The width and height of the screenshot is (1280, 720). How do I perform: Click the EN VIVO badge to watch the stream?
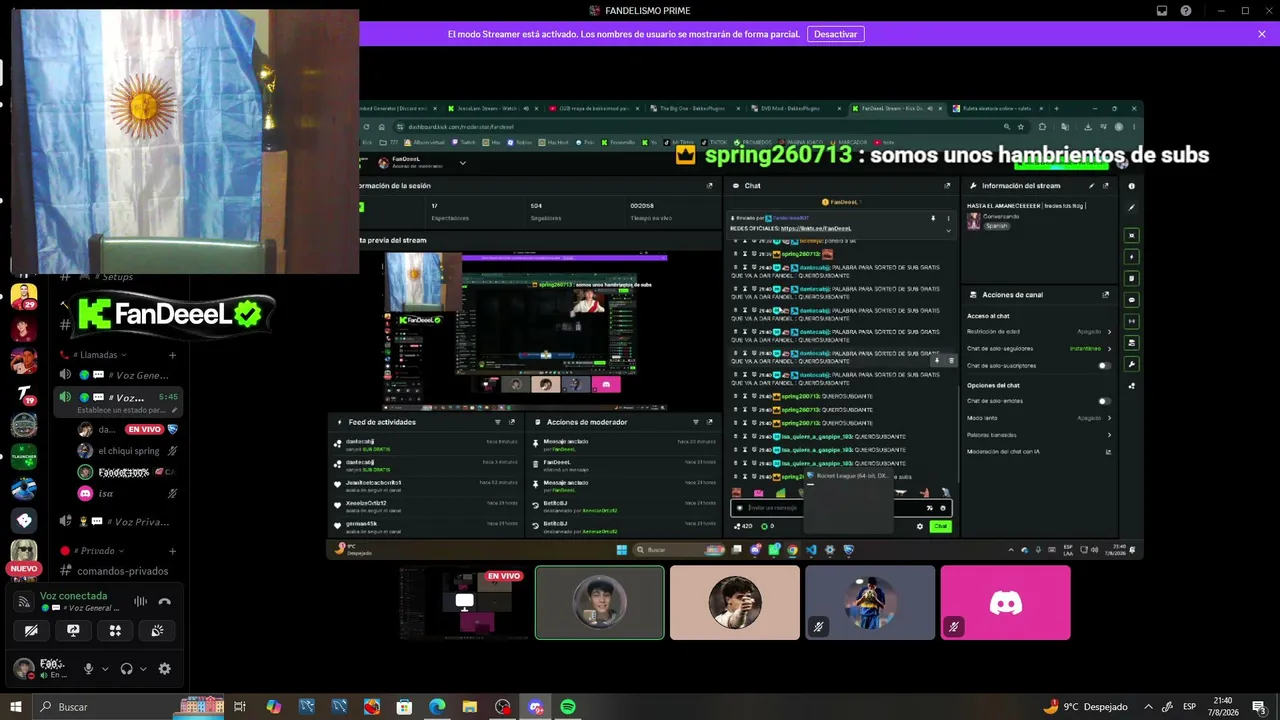click(x=144, y=429)
